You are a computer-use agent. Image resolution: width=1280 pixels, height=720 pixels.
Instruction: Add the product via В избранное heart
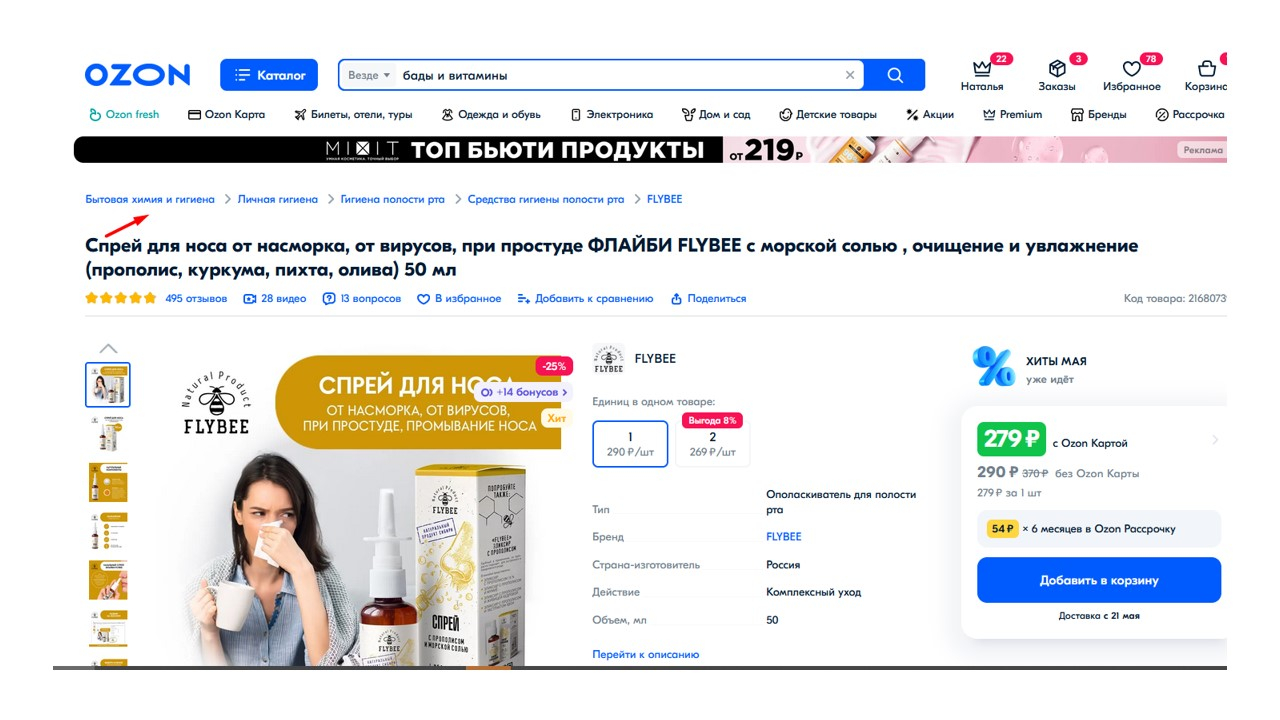(x=423, y=299)
